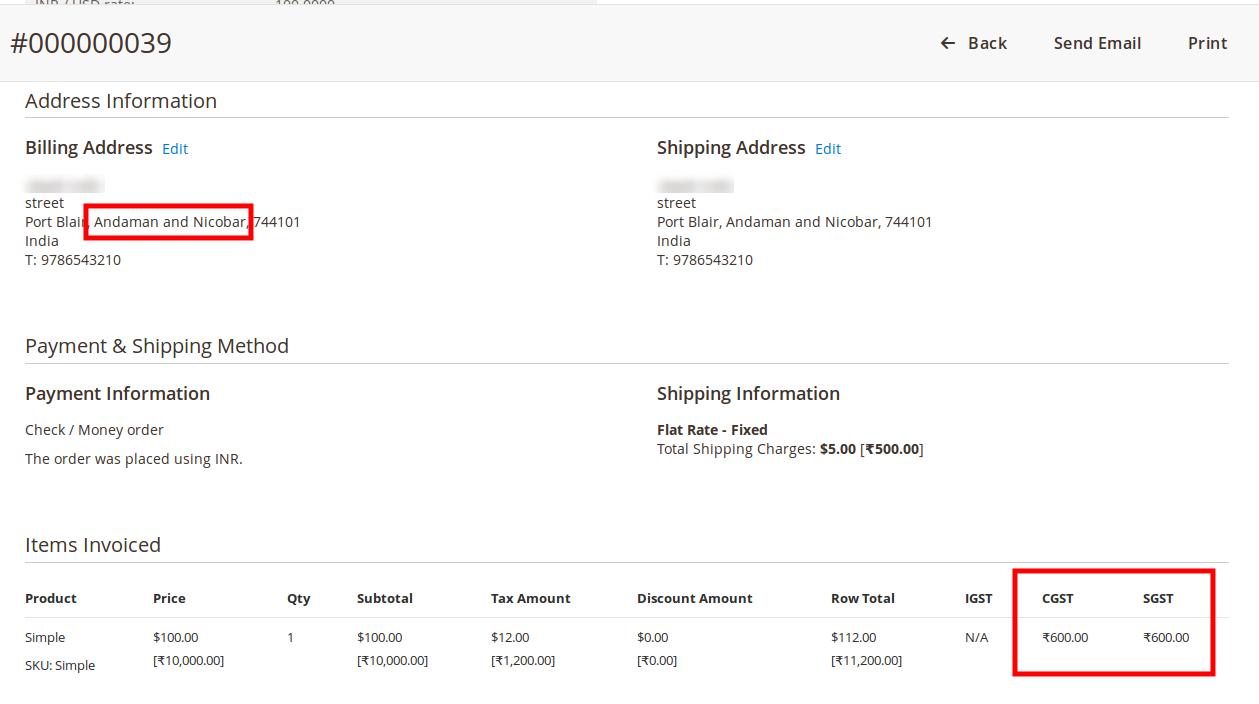Image resolution: width=1259 pixels, height=704 pixels.
Task: Go Back to the invoices list
Action: point(973,43)
